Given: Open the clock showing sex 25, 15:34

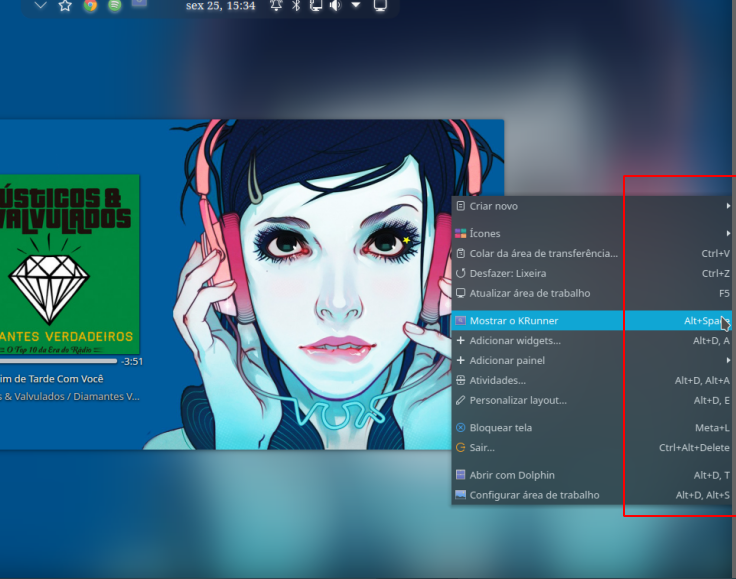Looking at the screenshot, I should 221,6.
